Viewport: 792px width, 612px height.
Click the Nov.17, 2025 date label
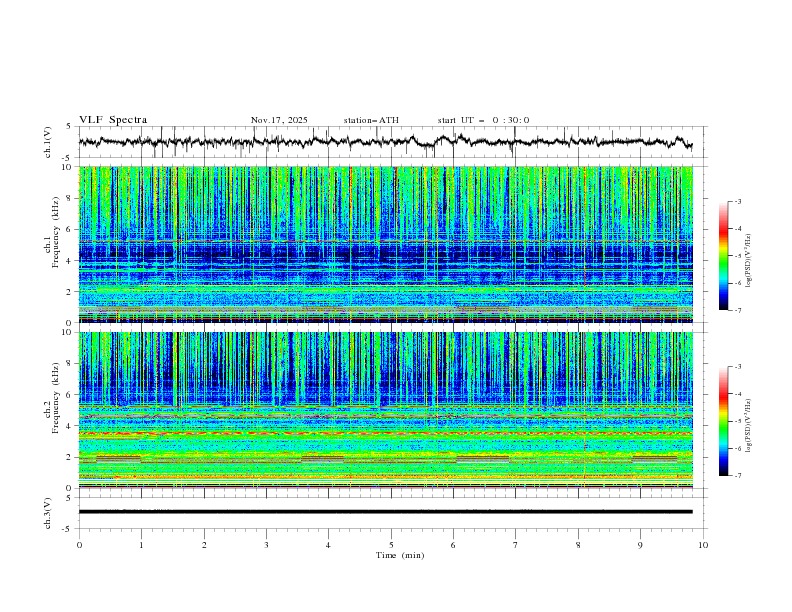pos(279,120)
